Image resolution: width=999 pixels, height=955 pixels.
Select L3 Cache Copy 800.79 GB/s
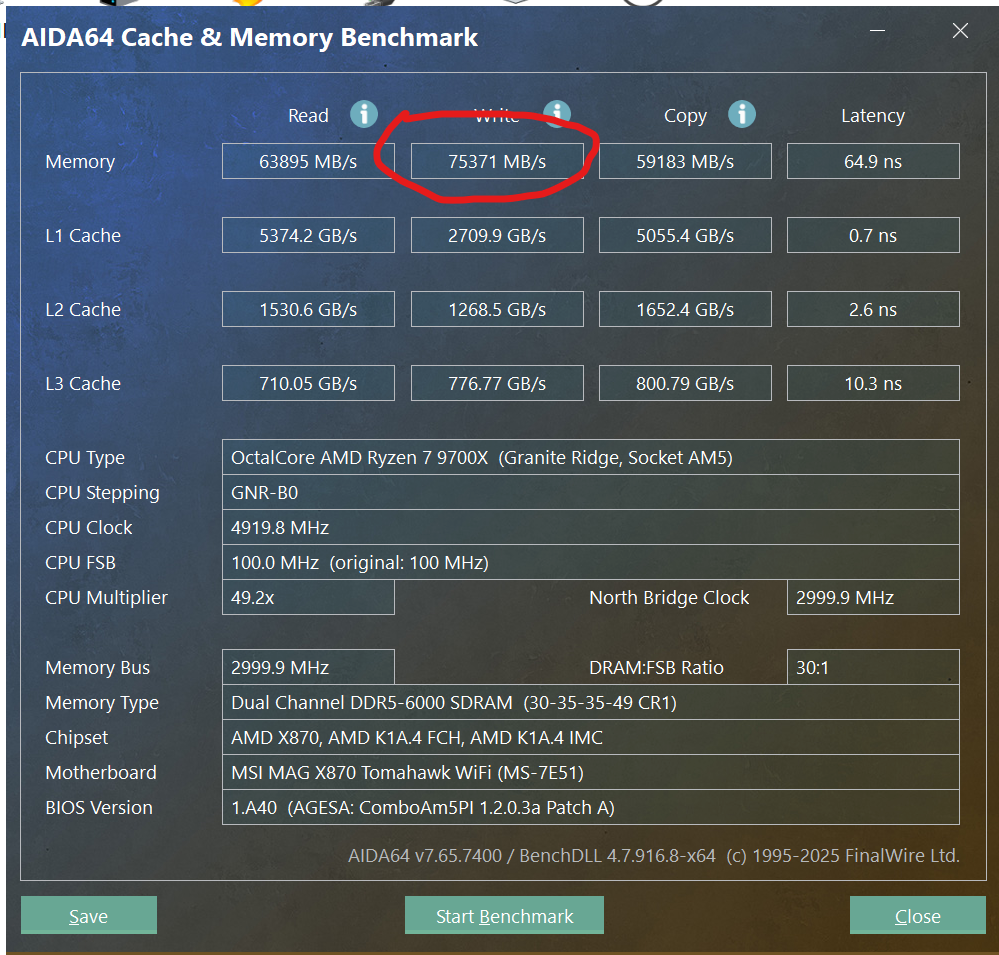(685, 383)
